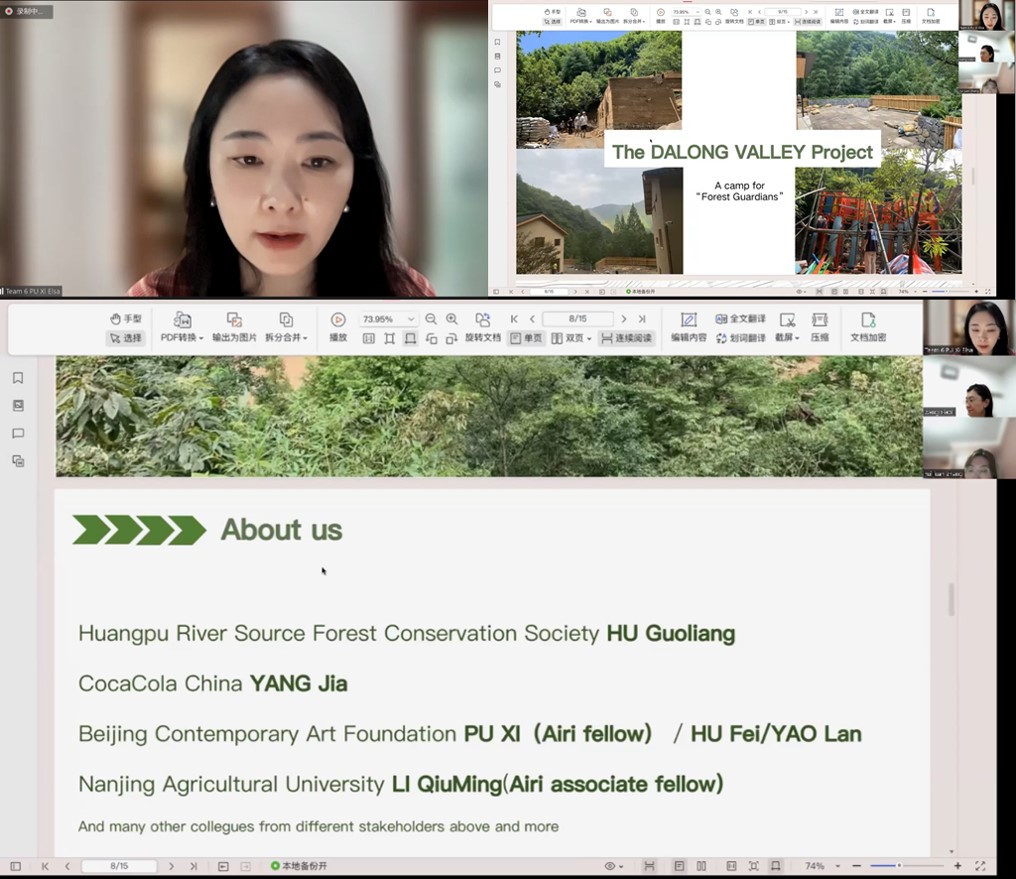Image resolution: width=1016 pixels, height=879 pixels.
Task: Click the 8/15 page number field in the status bar
Action: (x=119, y=866)
